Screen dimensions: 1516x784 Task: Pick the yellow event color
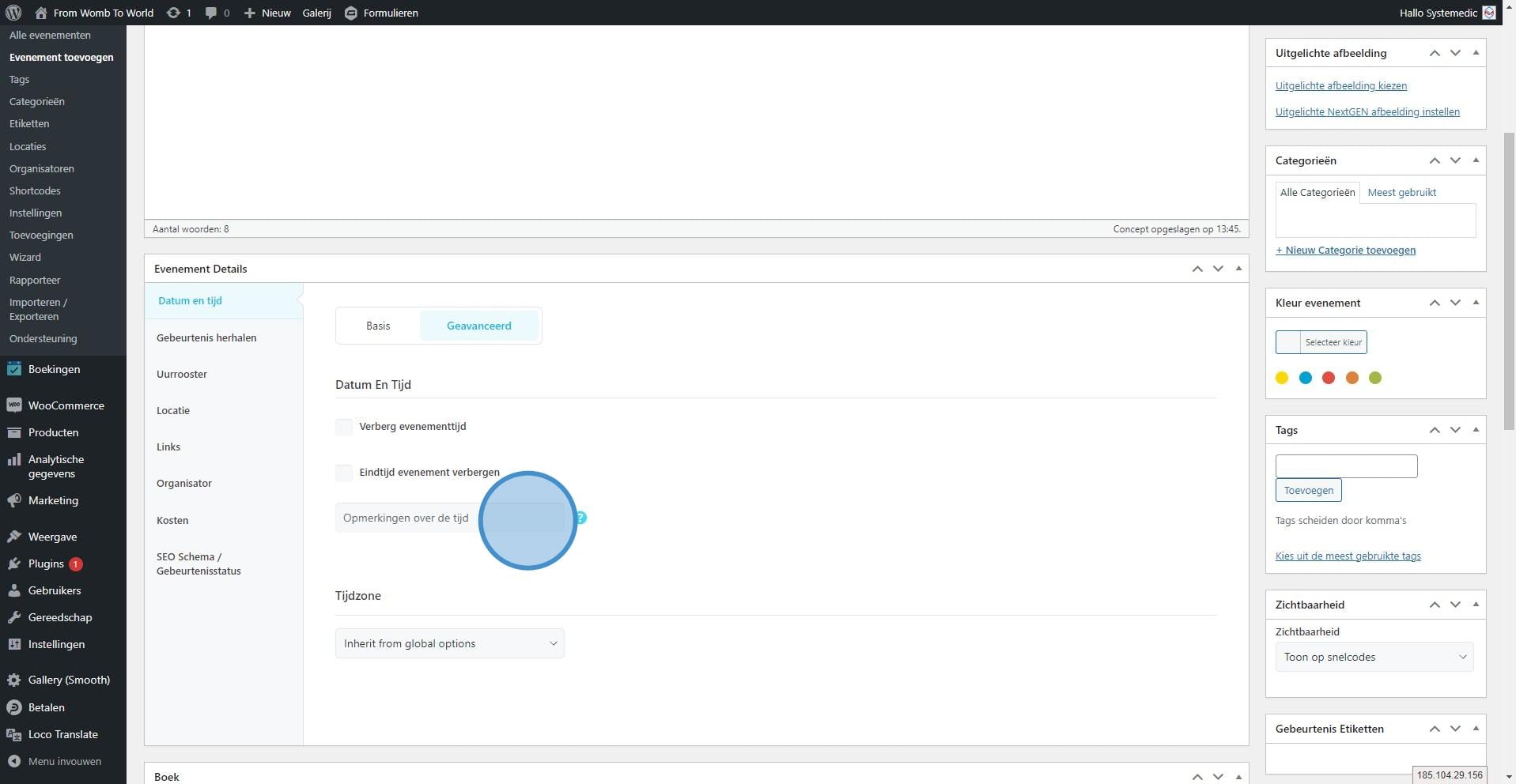(1282, 378)
